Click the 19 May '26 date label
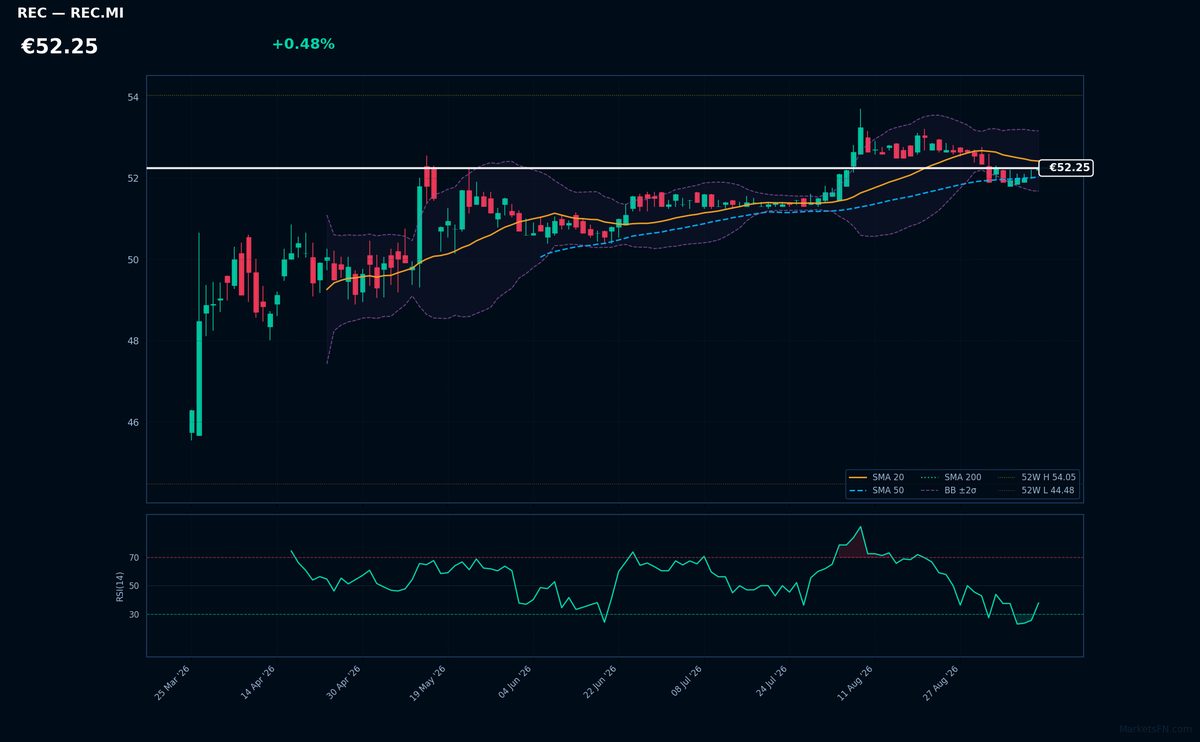This screenshot has height=742, width=1200. 428,683
